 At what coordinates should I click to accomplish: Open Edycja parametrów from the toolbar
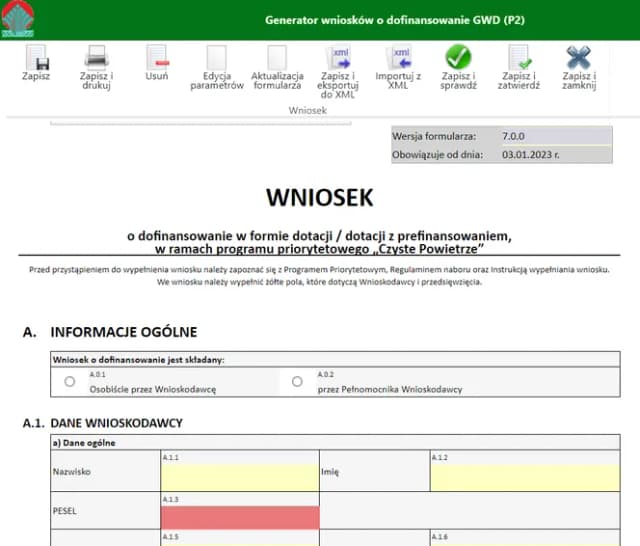coord(217,58)
